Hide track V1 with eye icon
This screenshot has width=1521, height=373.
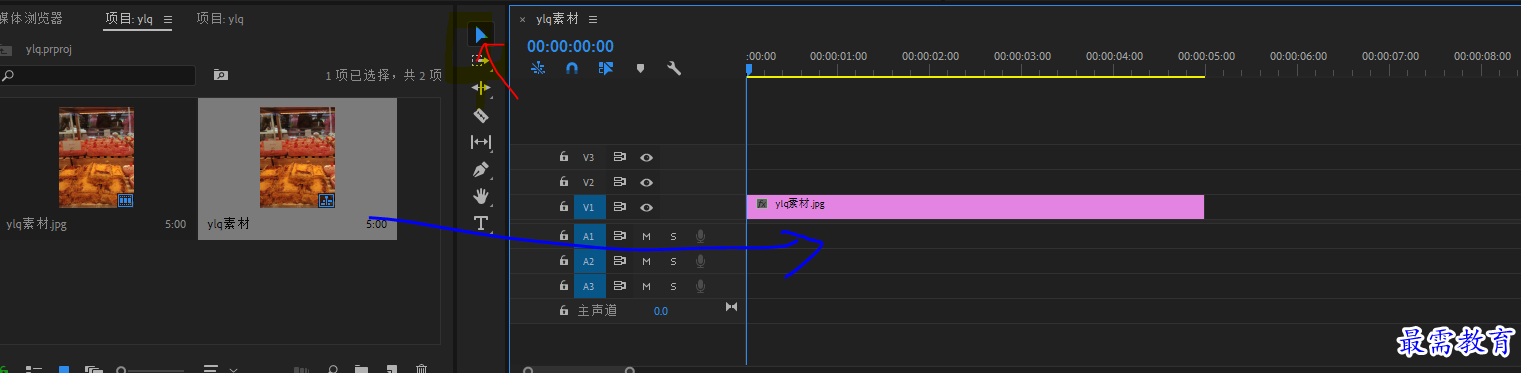tap(647, 207)
